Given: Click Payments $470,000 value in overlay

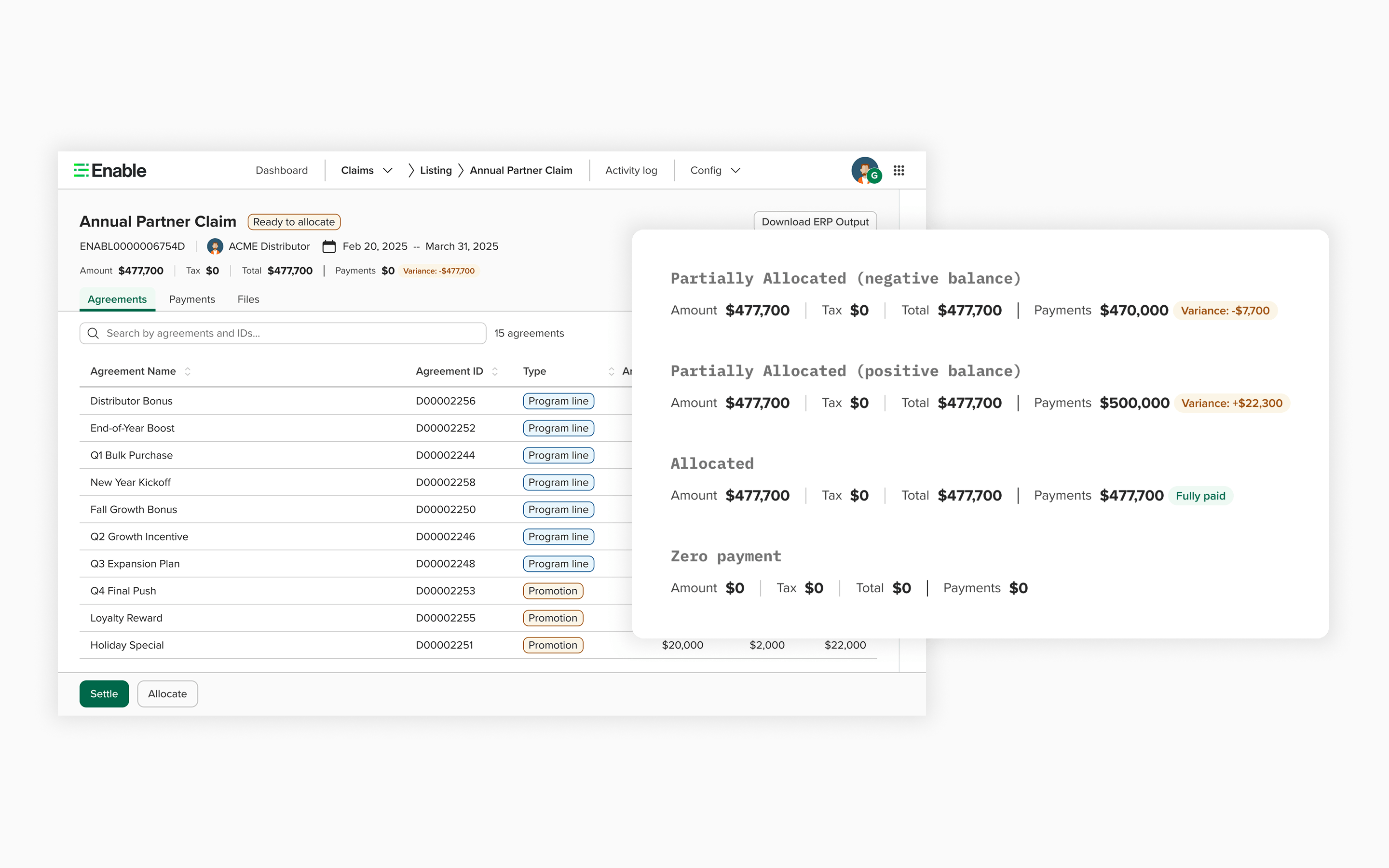Looking at the screenshot, I should point(1133,311).
